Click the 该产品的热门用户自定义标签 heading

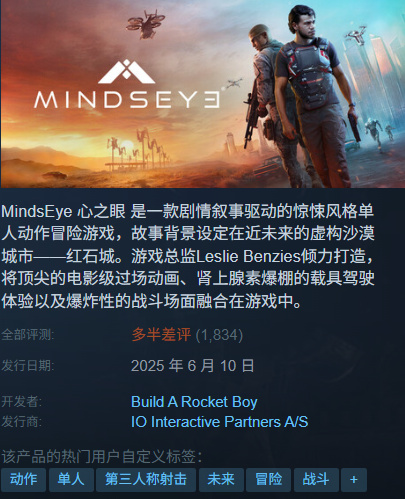click(102, 457)
